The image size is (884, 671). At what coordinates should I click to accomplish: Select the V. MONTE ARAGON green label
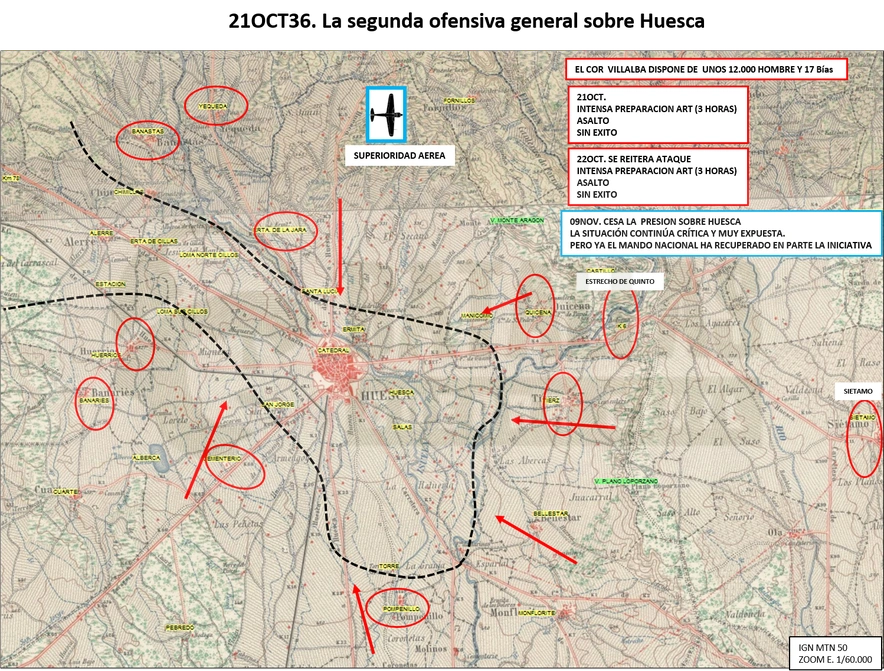click(x=517, y=220)
